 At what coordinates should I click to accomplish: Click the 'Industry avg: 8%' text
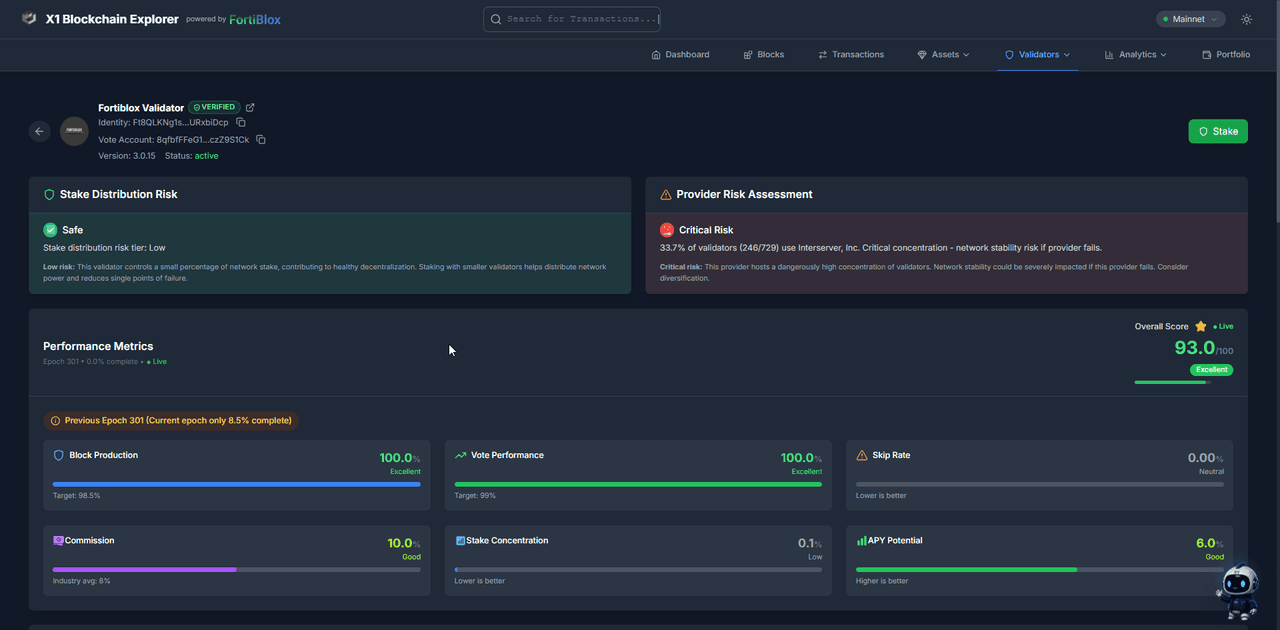(82, 581)
